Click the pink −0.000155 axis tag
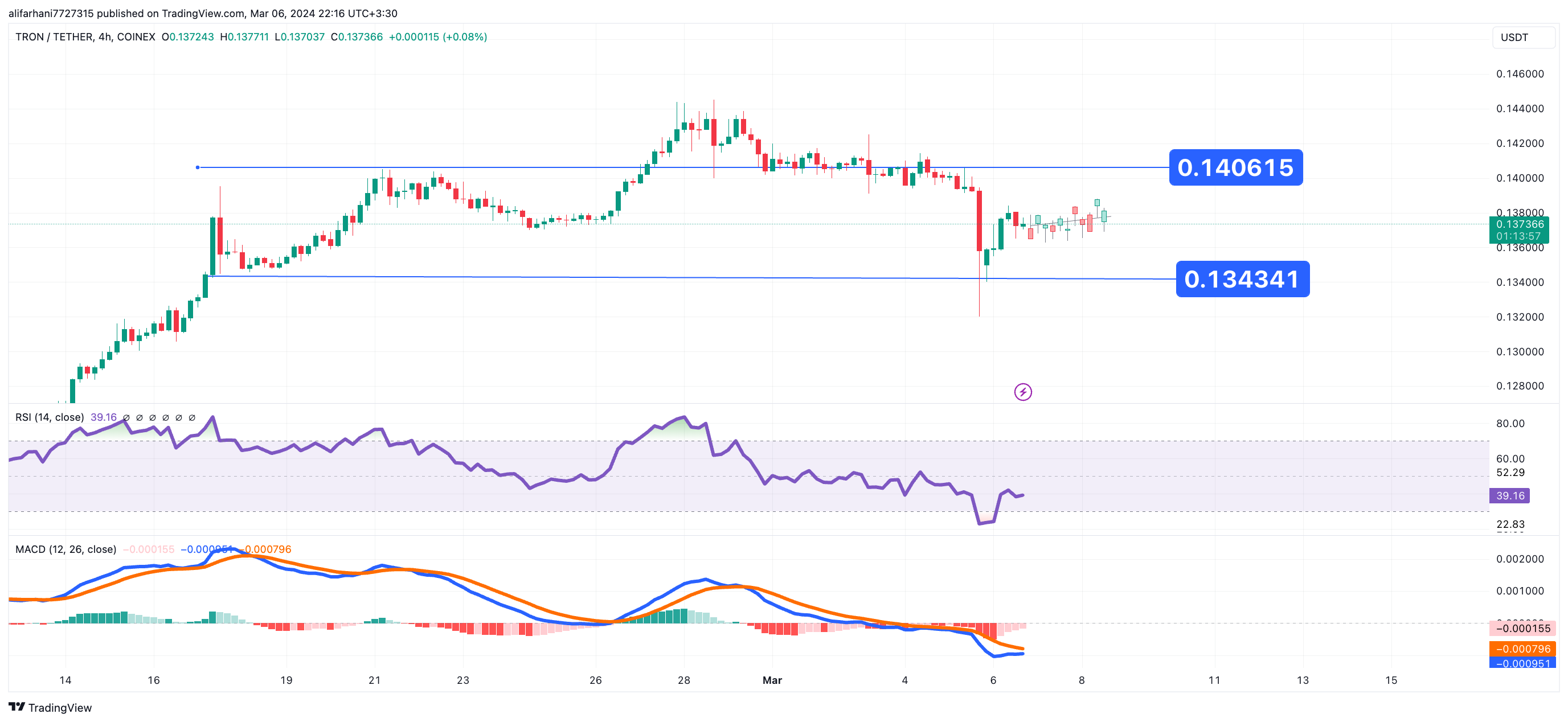 coord(1522,628)
